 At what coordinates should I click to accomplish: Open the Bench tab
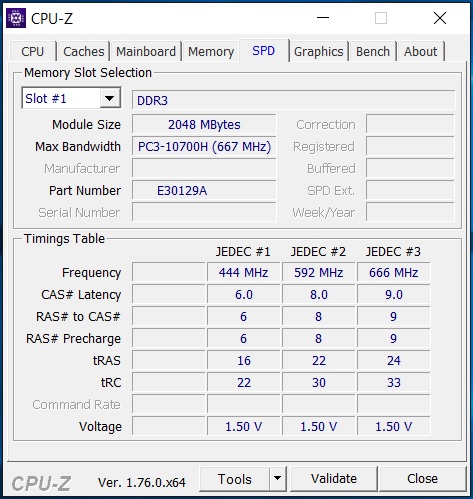pos(373,51)
